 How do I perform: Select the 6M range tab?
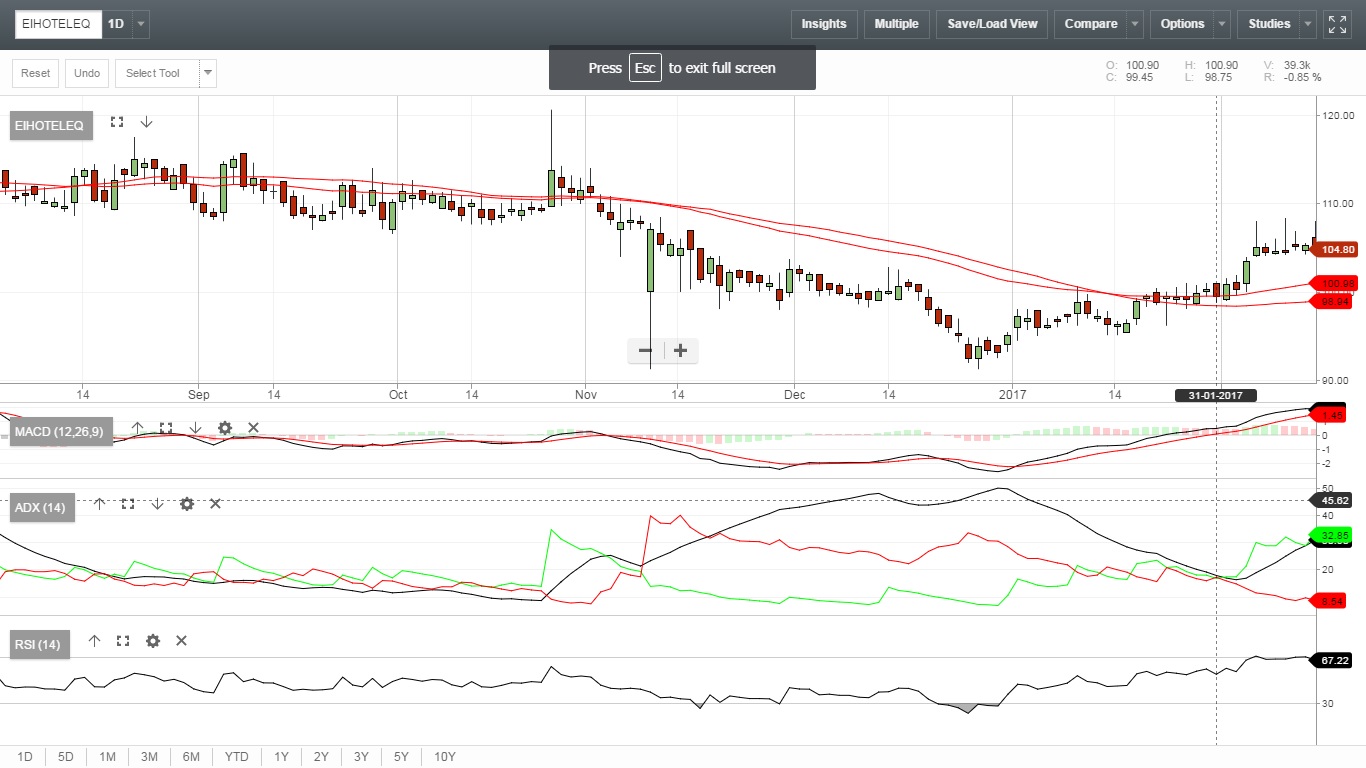tap(191, 757)
